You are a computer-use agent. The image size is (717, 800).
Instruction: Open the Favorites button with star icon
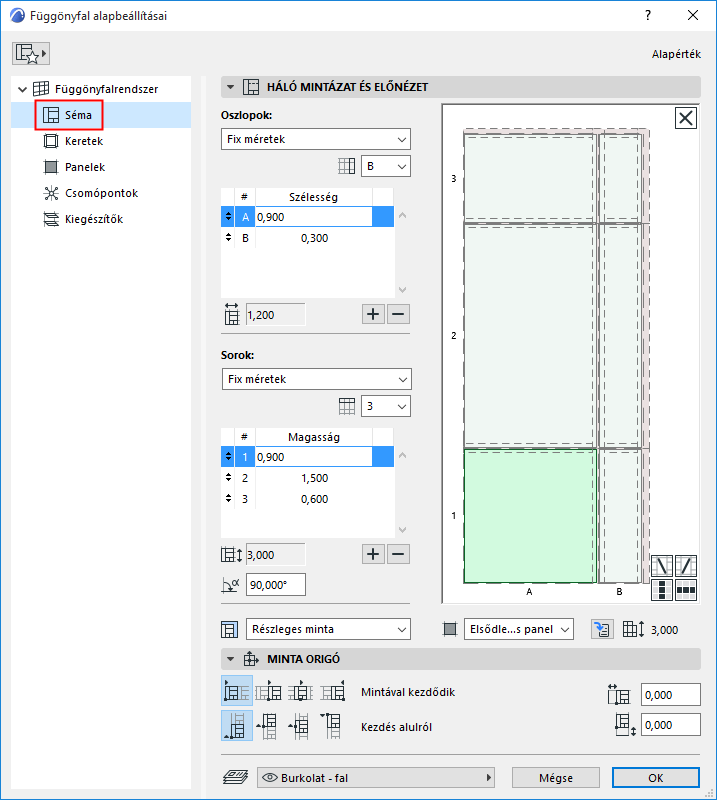[31, 54]
